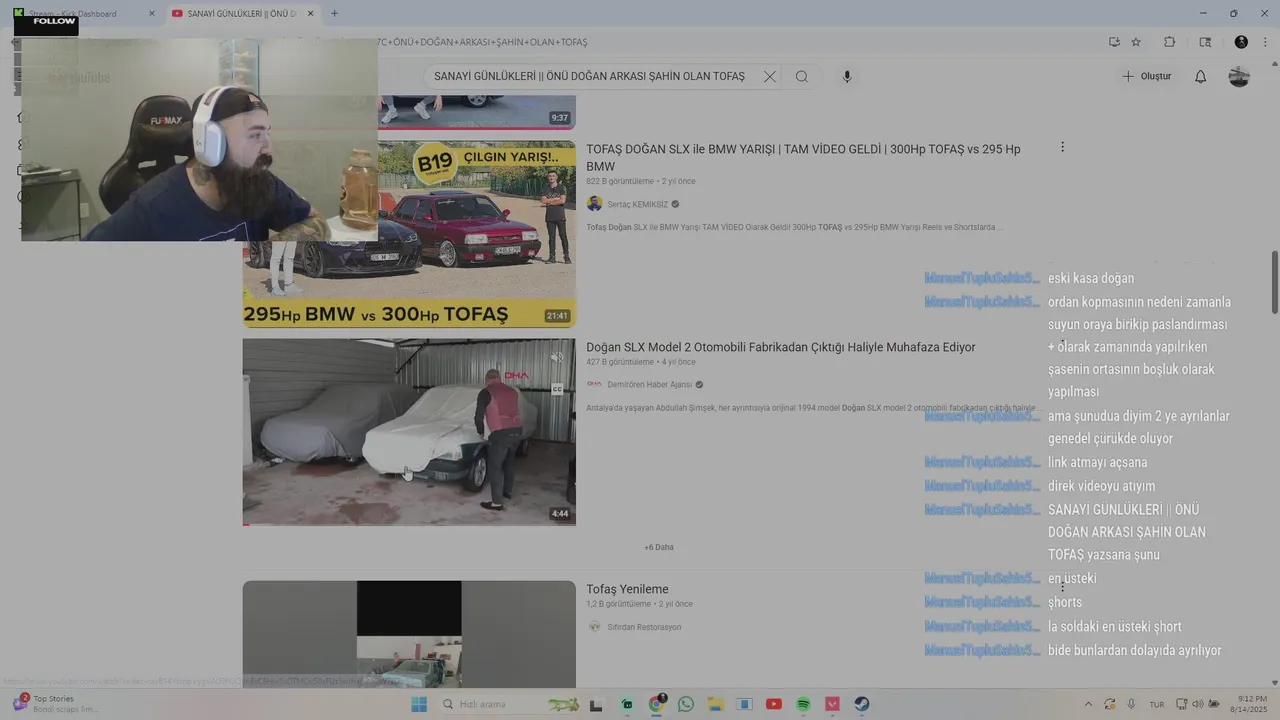This screenshot has height=720, width=1280.
Task: Click the magnifier search button
Action: 802,76
